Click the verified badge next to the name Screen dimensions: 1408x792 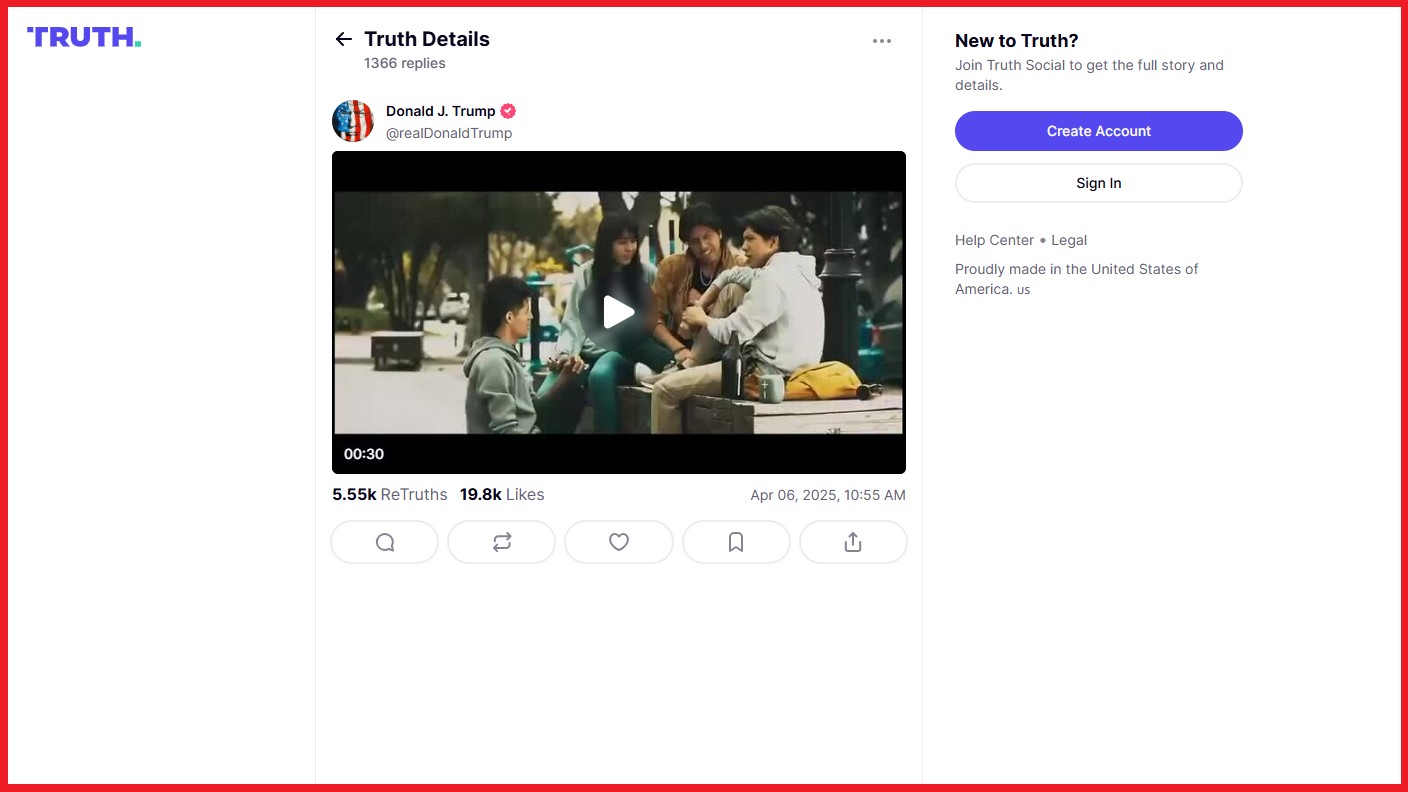point(508,111)
